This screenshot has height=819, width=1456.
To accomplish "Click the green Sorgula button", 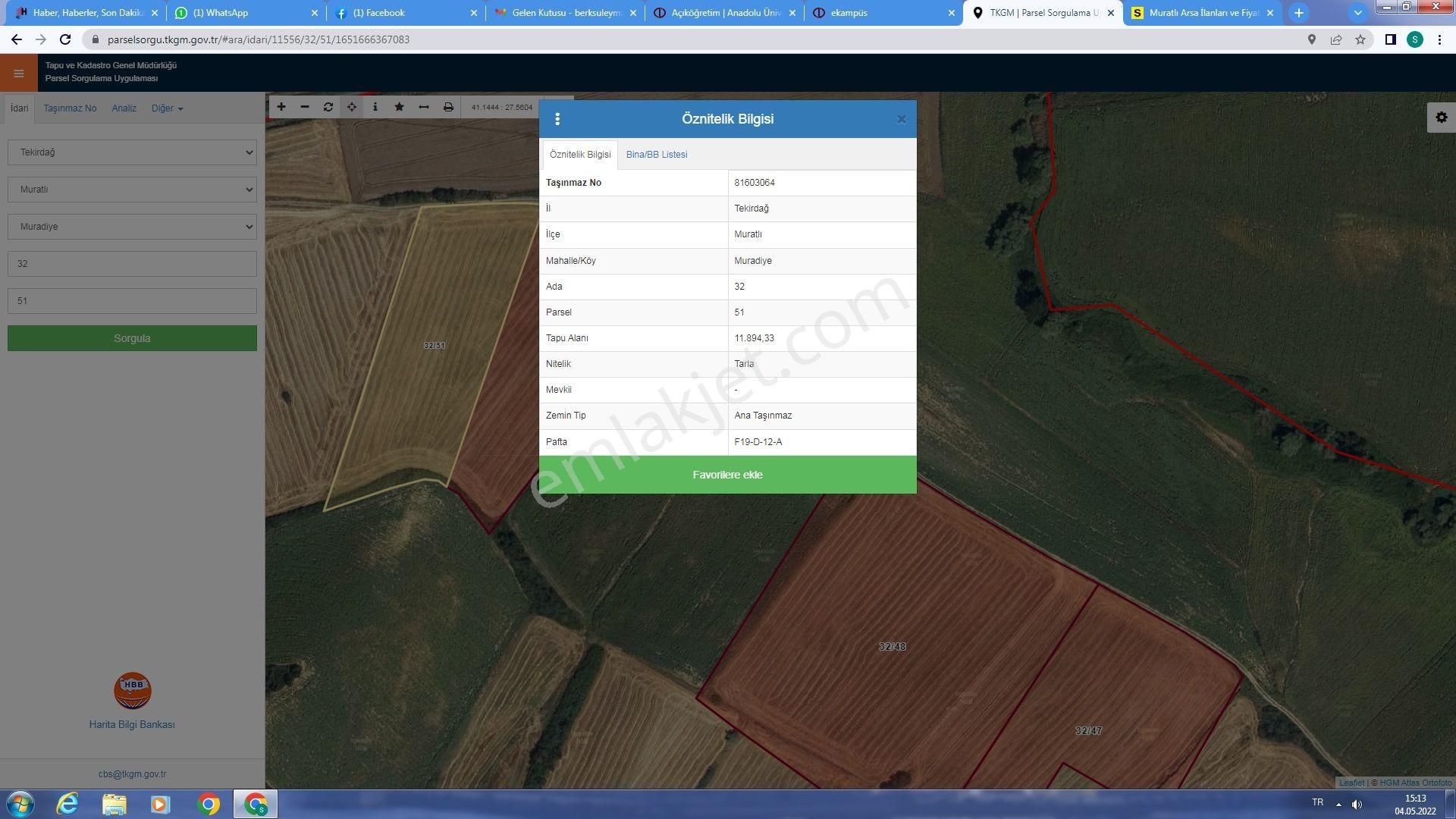I will point(132,338).
